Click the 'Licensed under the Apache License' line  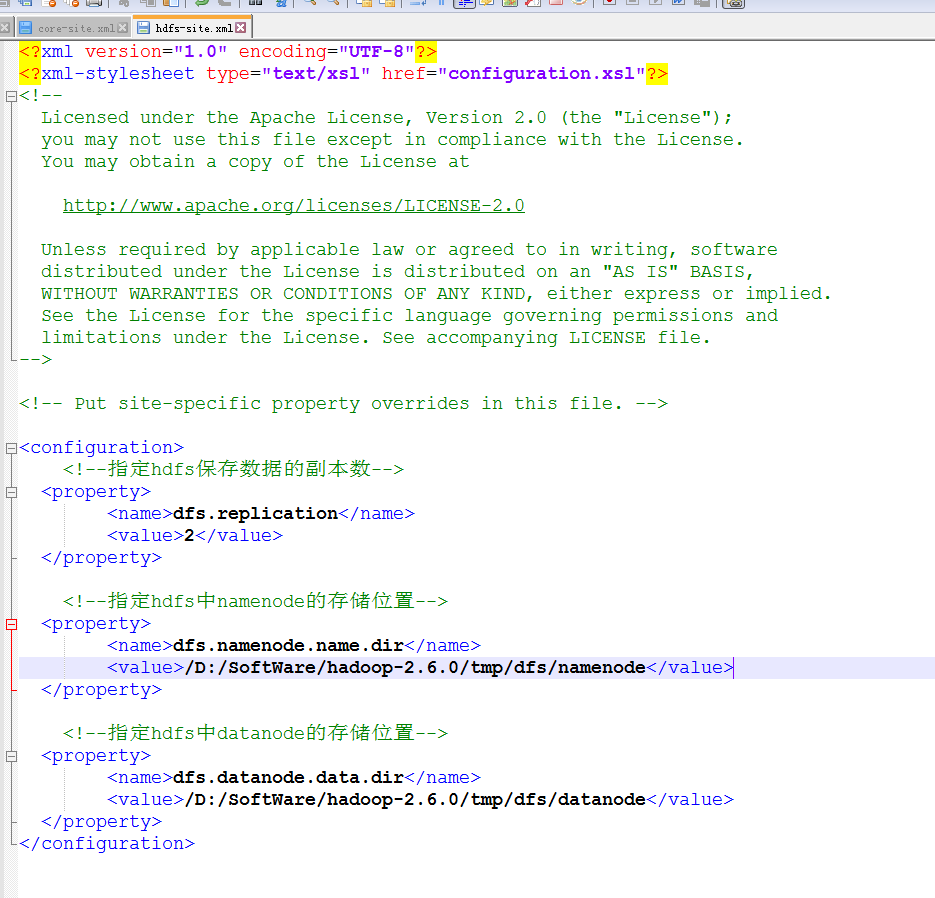tap(387, 117)
